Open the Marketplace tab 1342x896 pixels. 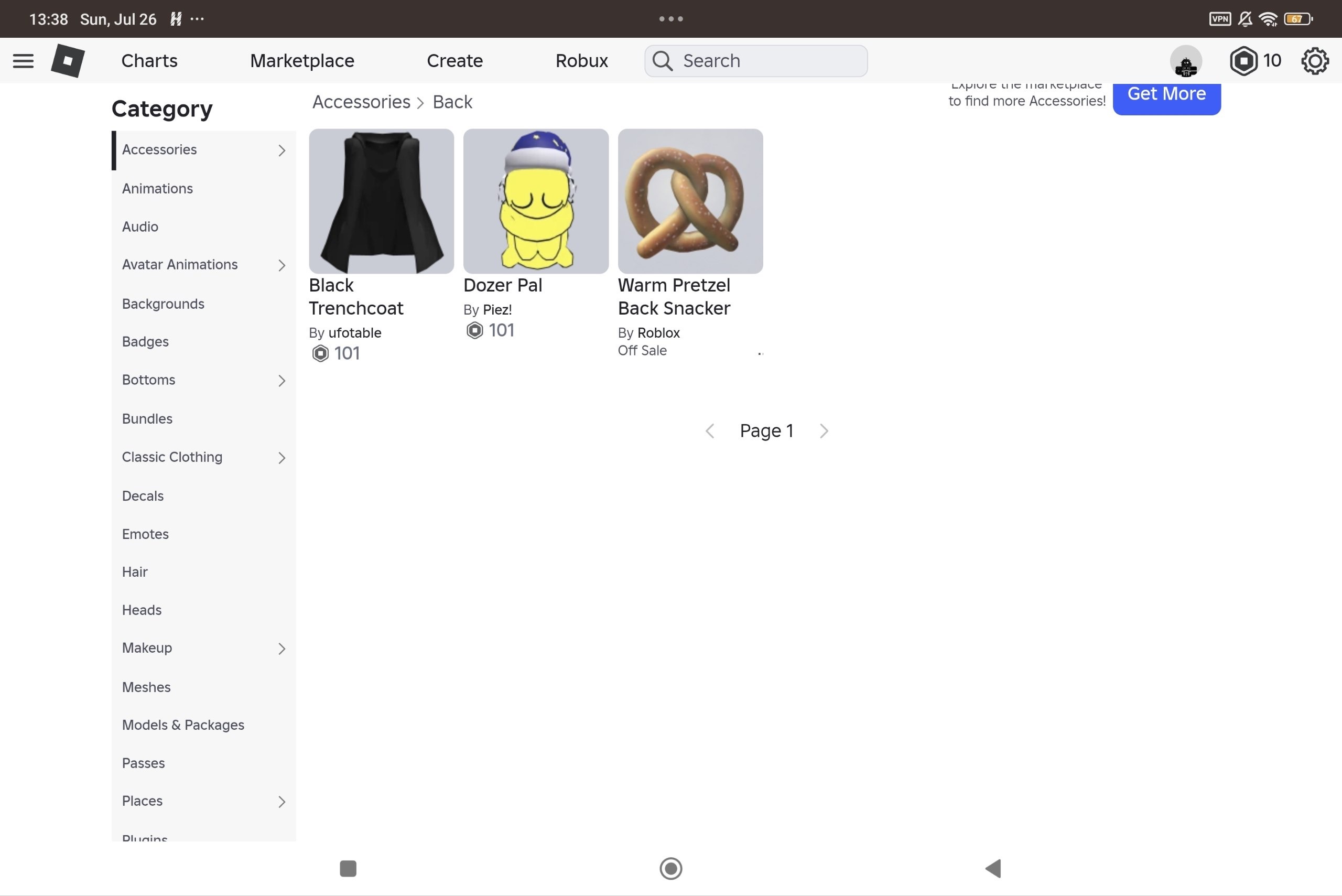(302, 61)
